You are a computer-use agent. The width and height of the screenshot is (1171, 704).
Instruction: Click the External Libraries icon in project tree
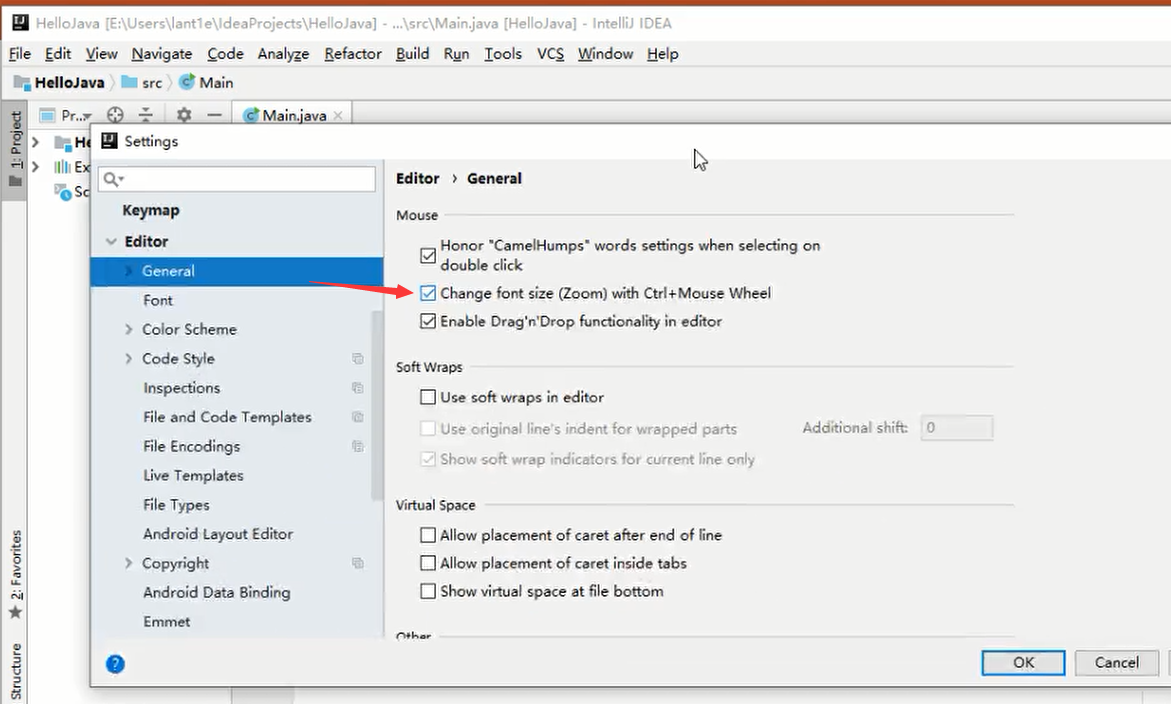pyautogui.click(x=62, y=166)
